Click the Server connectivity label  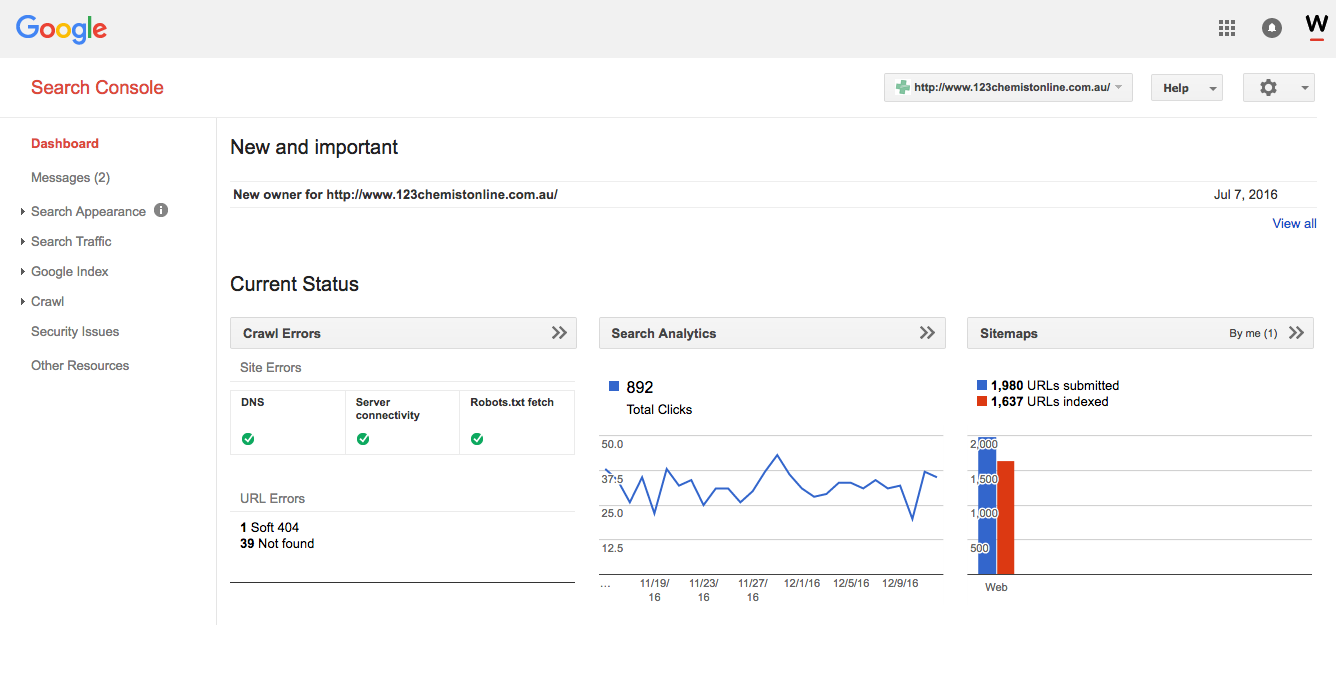point(388,408)
